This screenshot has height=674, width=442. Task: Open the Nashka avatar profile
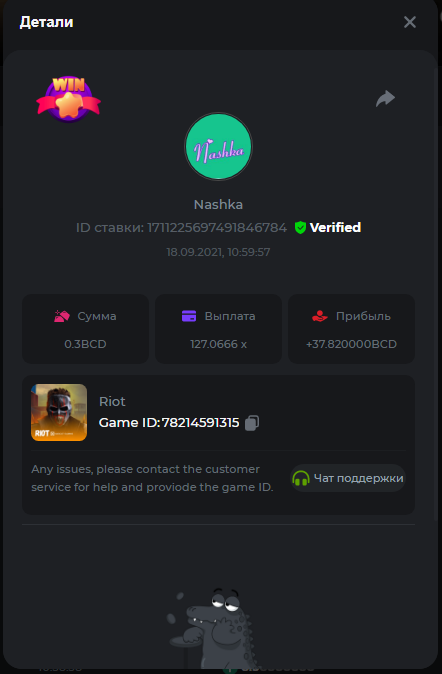(x=218, y=147)
